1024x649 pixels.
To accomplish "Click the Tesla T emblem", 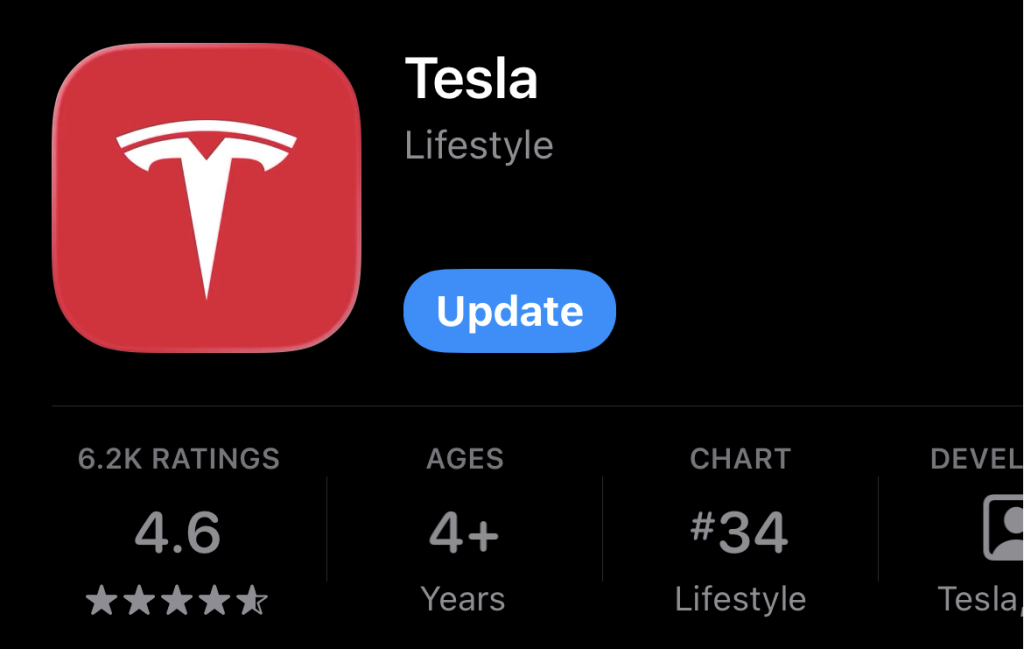I will pos(207,196).
